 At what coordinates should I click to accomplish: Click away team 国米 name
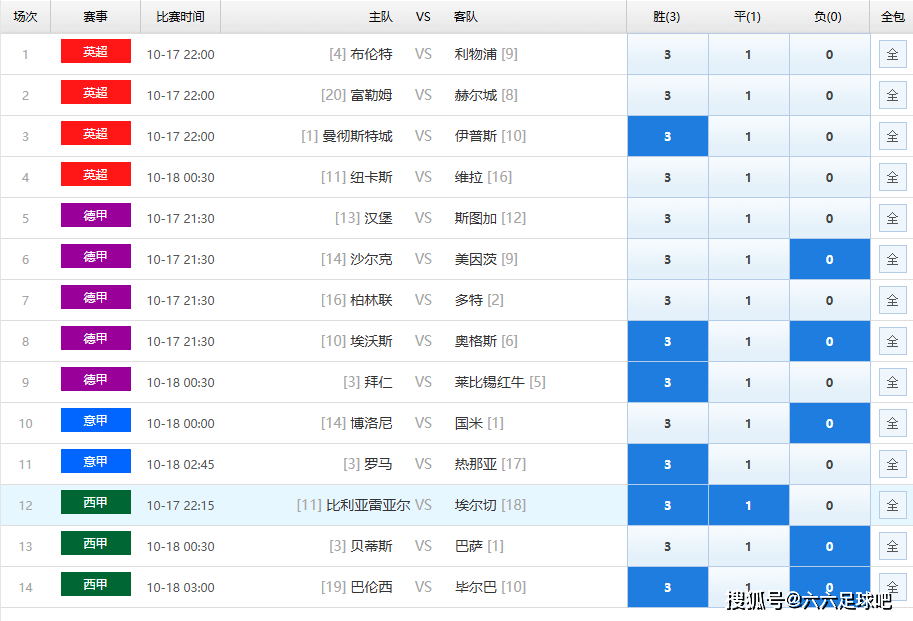[469, 423]
